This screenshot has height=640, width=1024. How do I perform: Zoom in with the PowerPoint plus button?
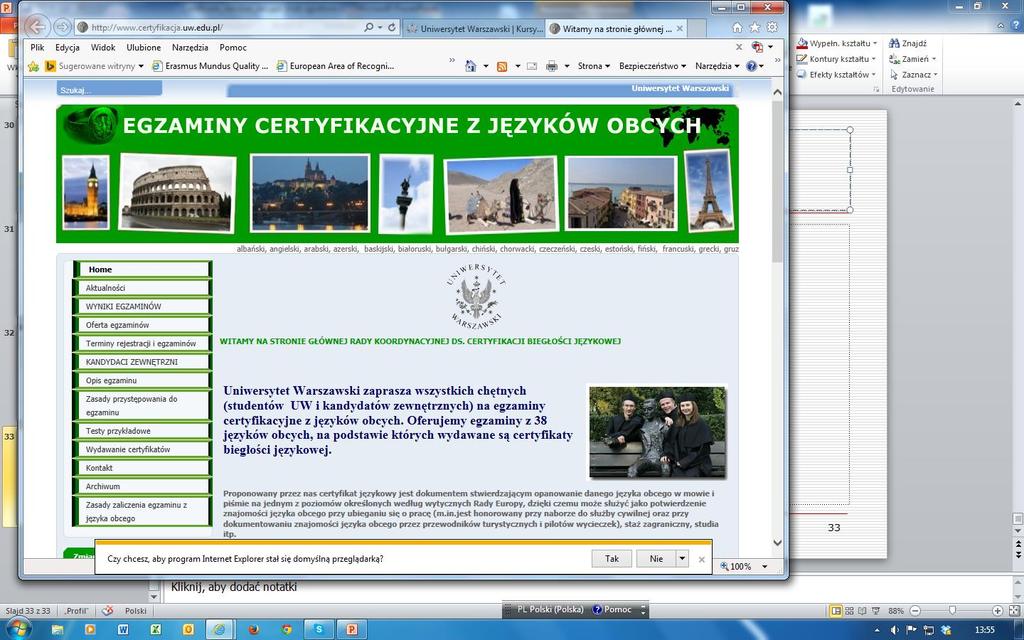click(x=997, y=611)
